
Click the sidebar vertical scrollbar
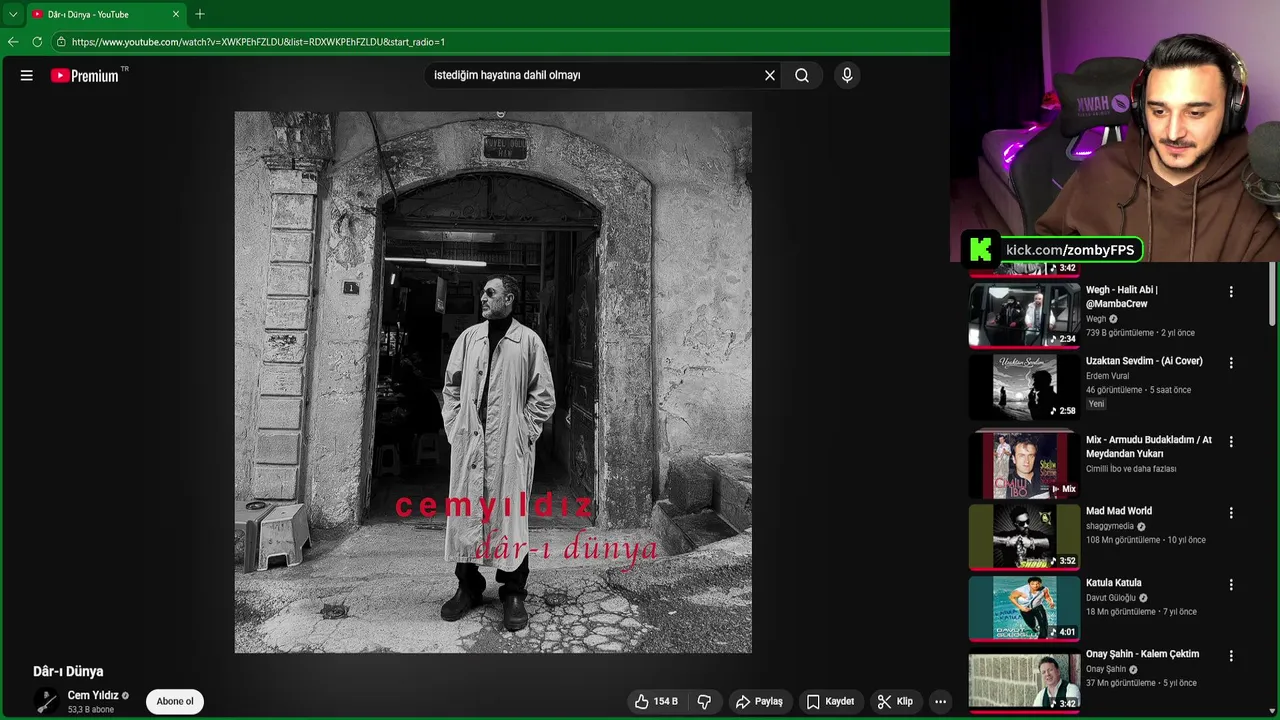point(1273,295)
